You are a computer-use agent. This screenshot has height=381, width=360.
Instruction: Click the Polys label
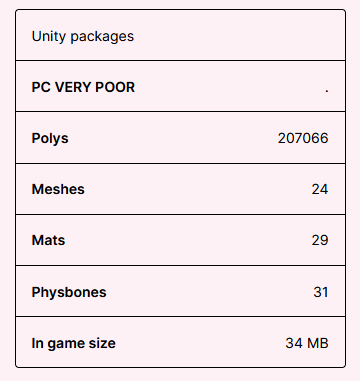(50, 138)
